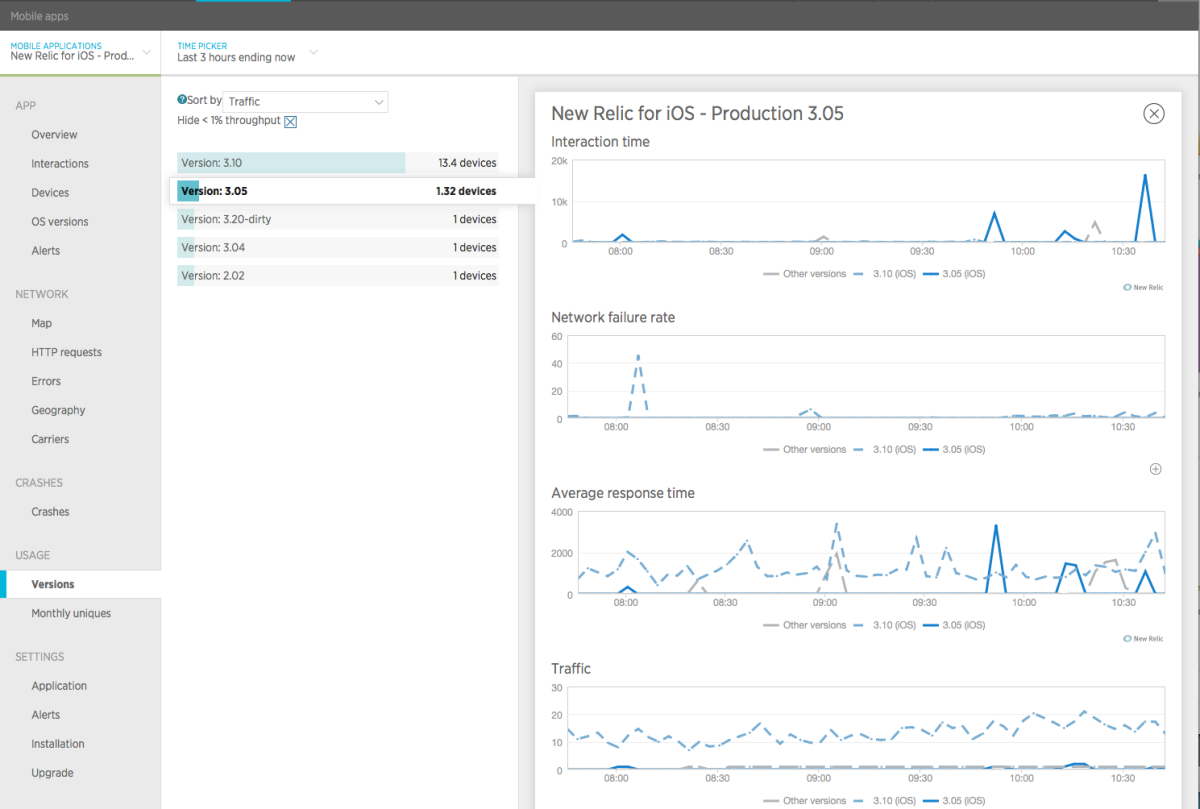Viewport: 1200px width, 809px height.
Task: Toggle Hide < 1% throughput checkbox
Action: coord(291,121)
